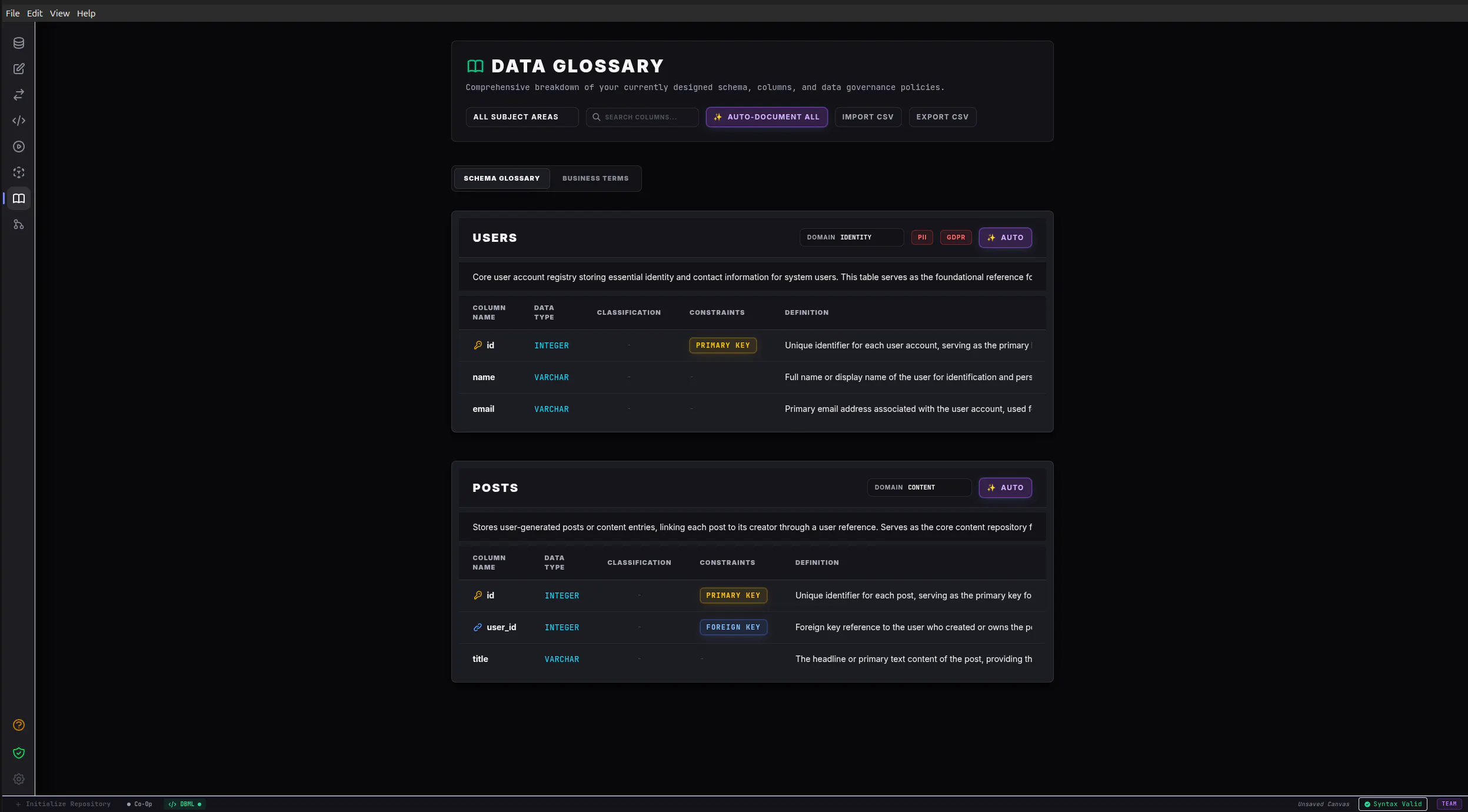Open the edit pencil sidebar icon
The width and height of the screenshot is (1468, 812).
point(19,69)
